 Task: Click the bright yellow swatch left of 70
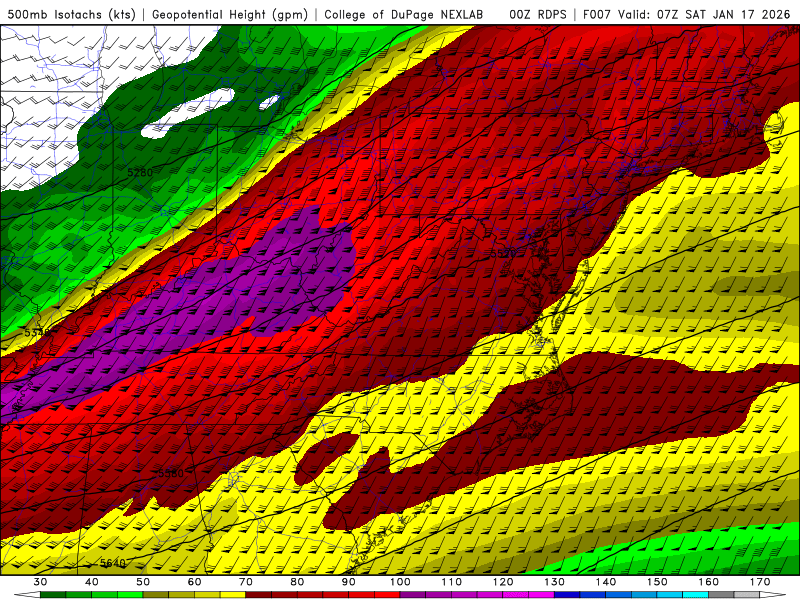click(x=233, y=595)
